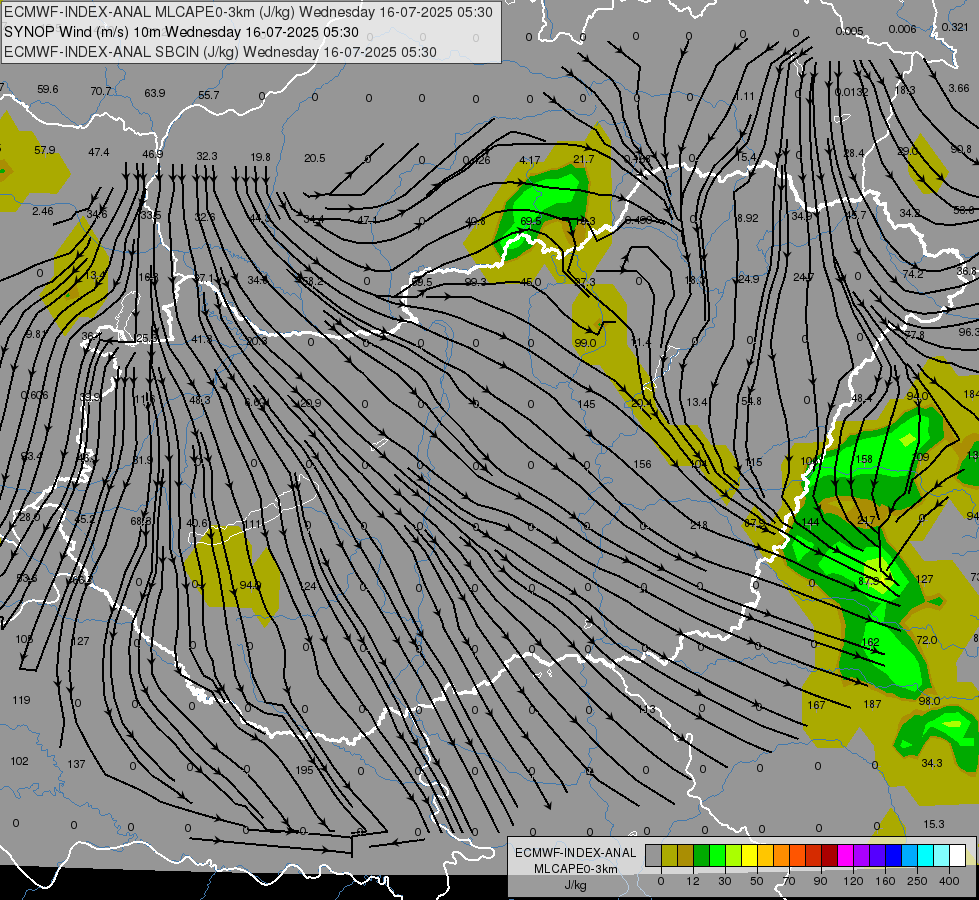
Task: Select the SBCIN title line in the header
Action: pos(220,52)
